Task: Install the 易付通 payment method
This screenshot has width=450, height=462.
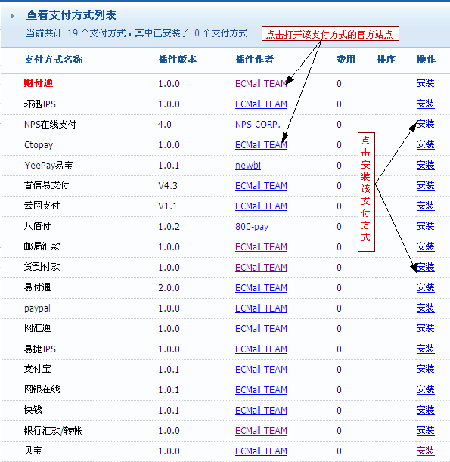Action: click(x=425, y=287)
